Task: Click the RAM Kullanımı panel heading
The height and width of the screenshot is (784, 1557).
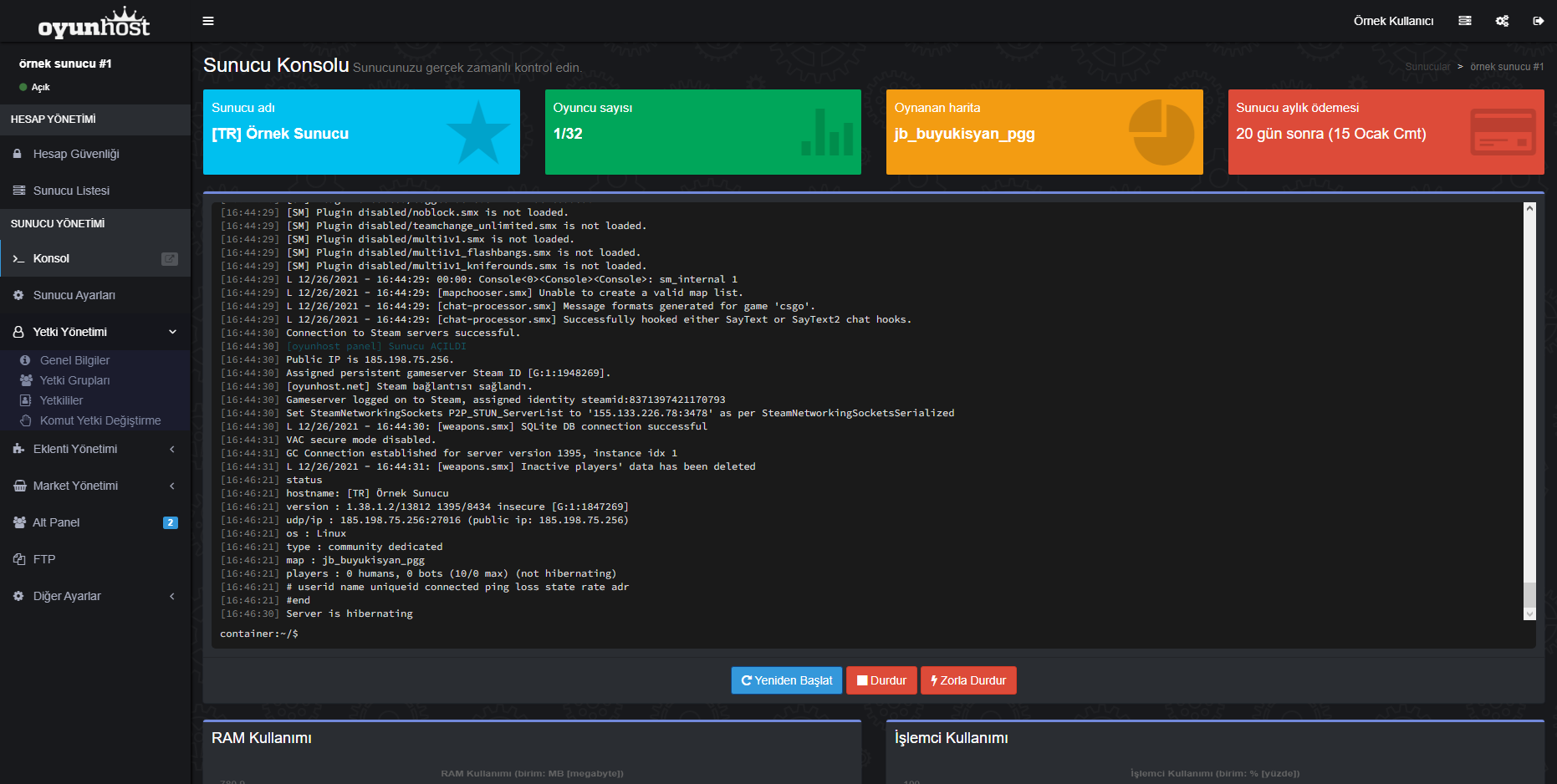Action: point(262,738)
